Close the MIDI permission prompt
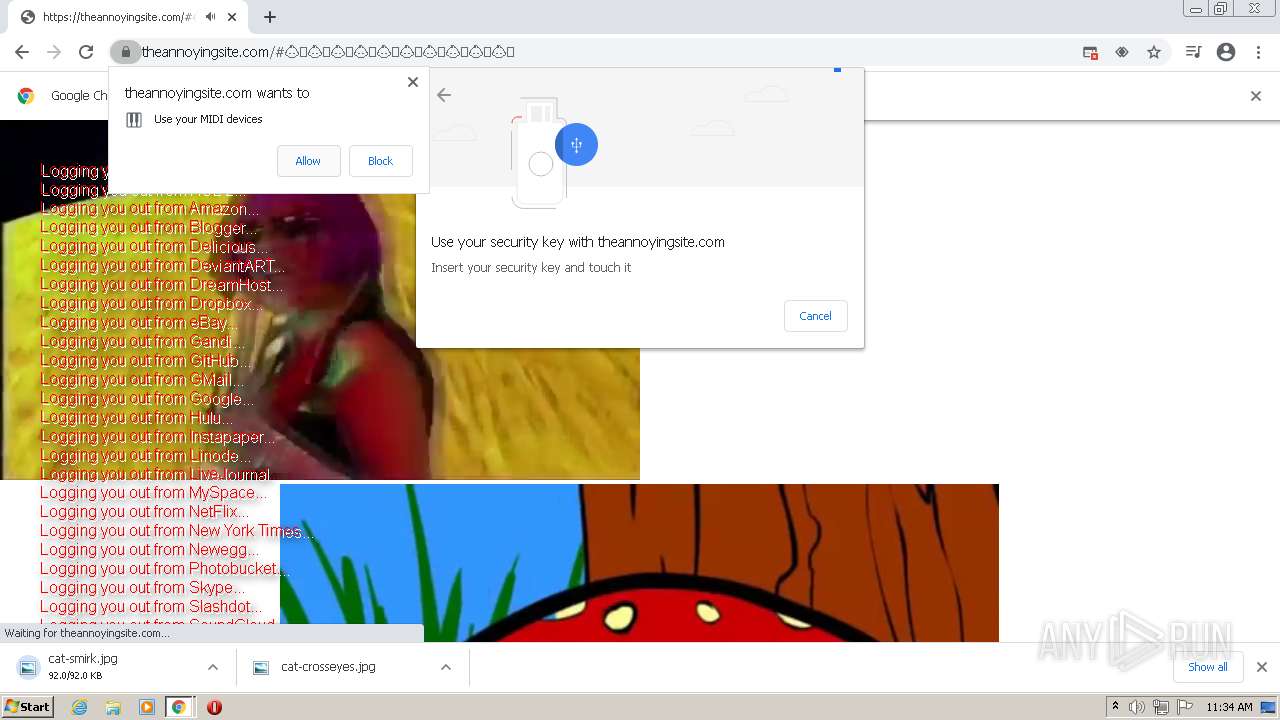Screen dimensions: 1280x720 click(413, 82)
